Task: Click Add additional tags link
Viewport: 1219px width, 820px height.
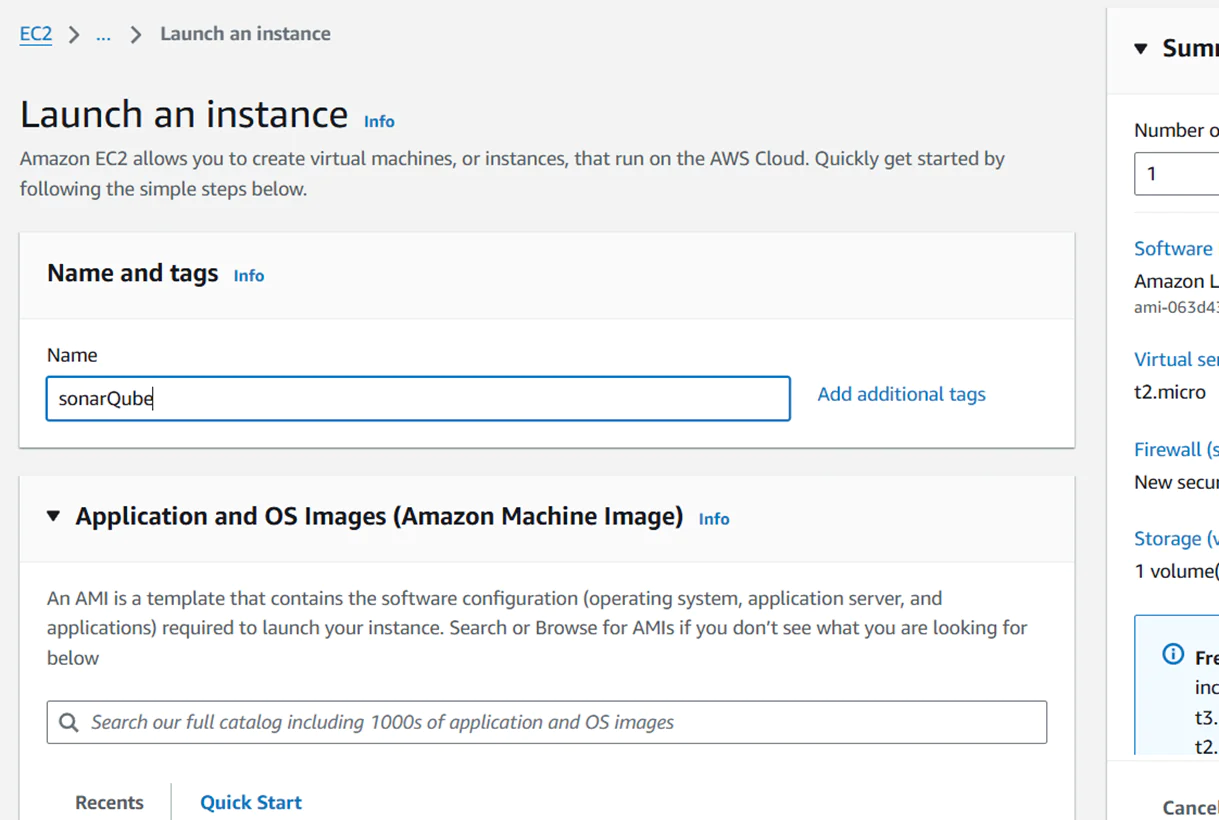Action: coord(901,394)
